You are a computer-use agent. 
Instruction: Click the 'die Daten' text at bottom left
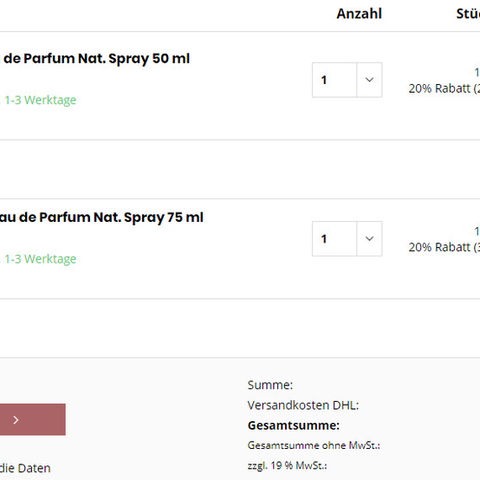tap(25, 468)
